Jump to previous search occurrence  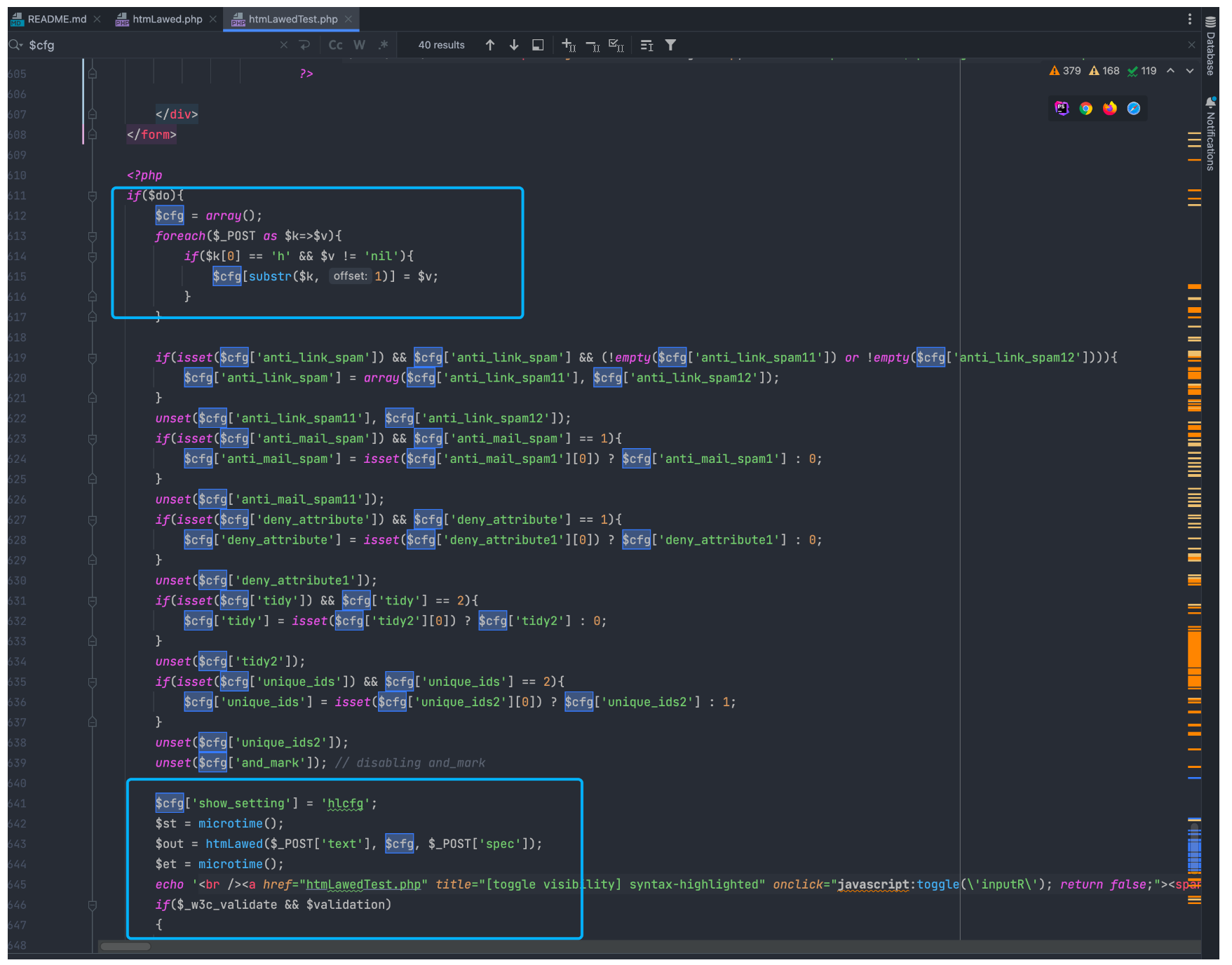(x=490, y=45)
